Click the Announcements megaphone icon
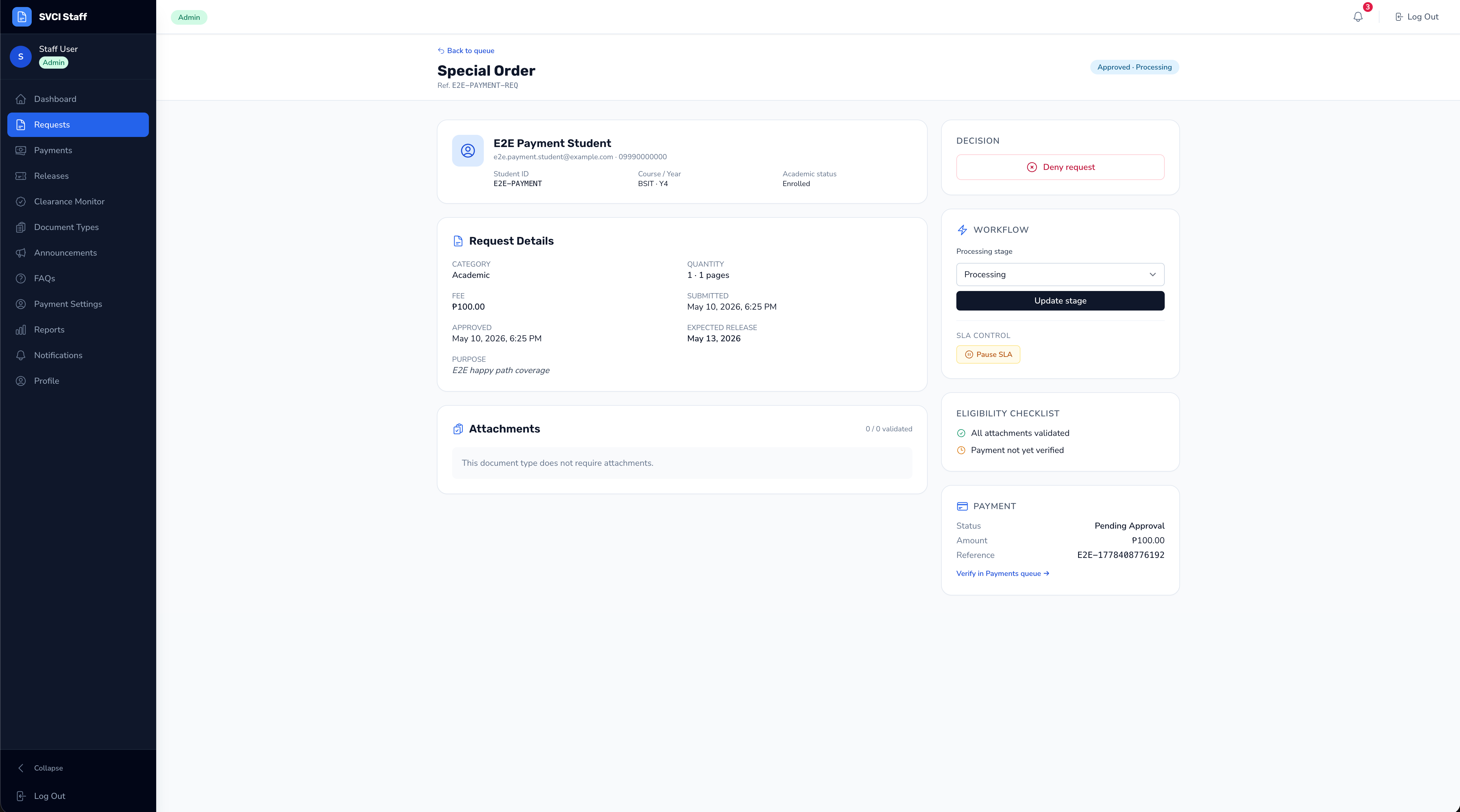 point(21,253)
